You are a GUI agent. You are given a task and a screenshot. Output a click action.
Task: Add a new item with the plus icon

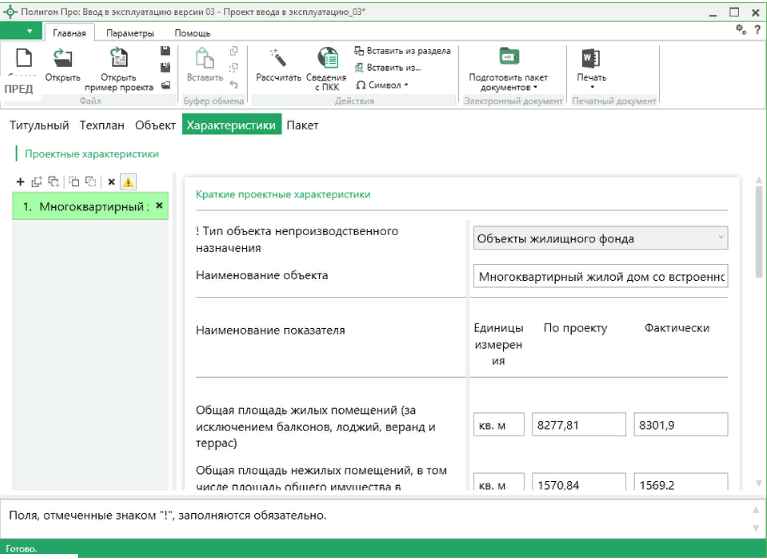20,182
